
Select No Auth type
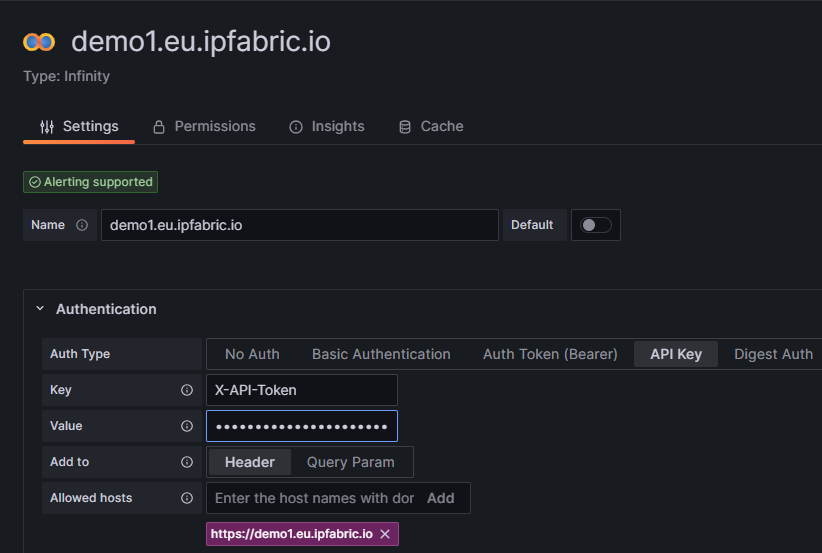coord(252,354)
